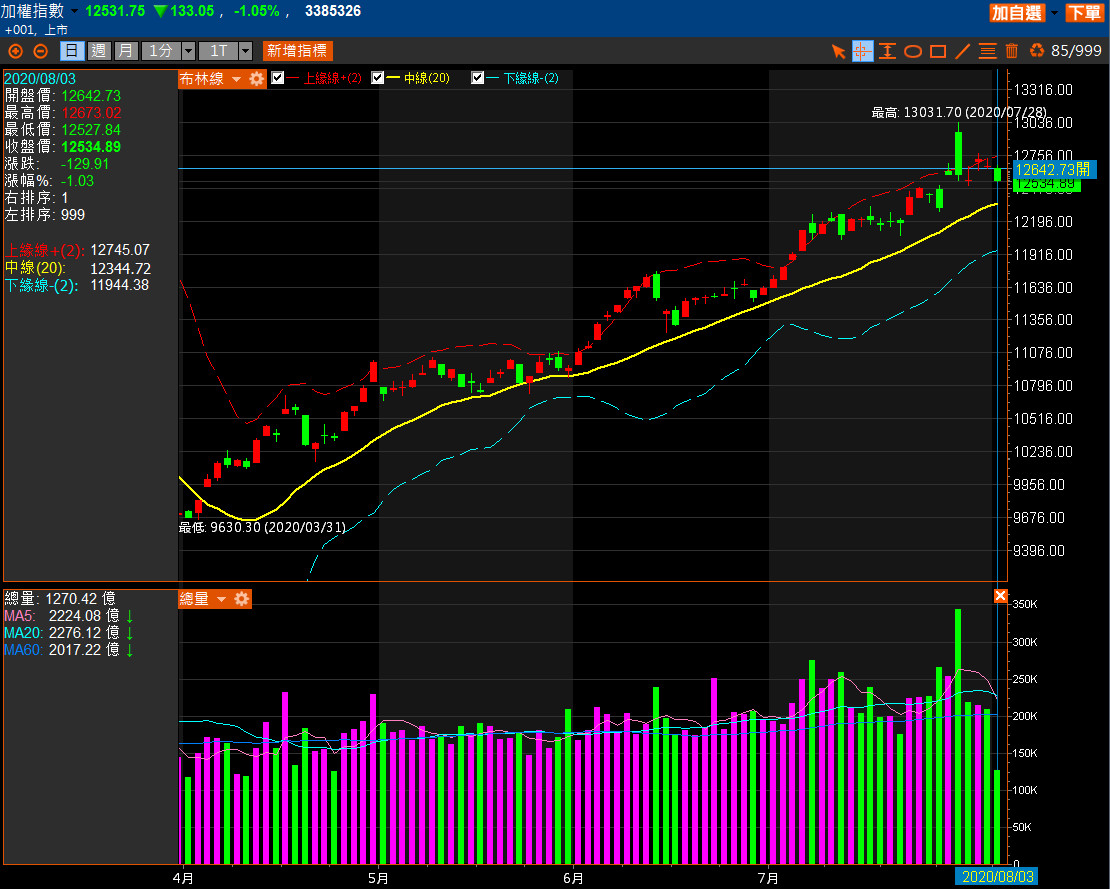Choose the trend line drawing tool
This screenshot has height=889, width=1110.
pyautogui.click(x=963, y=51)
